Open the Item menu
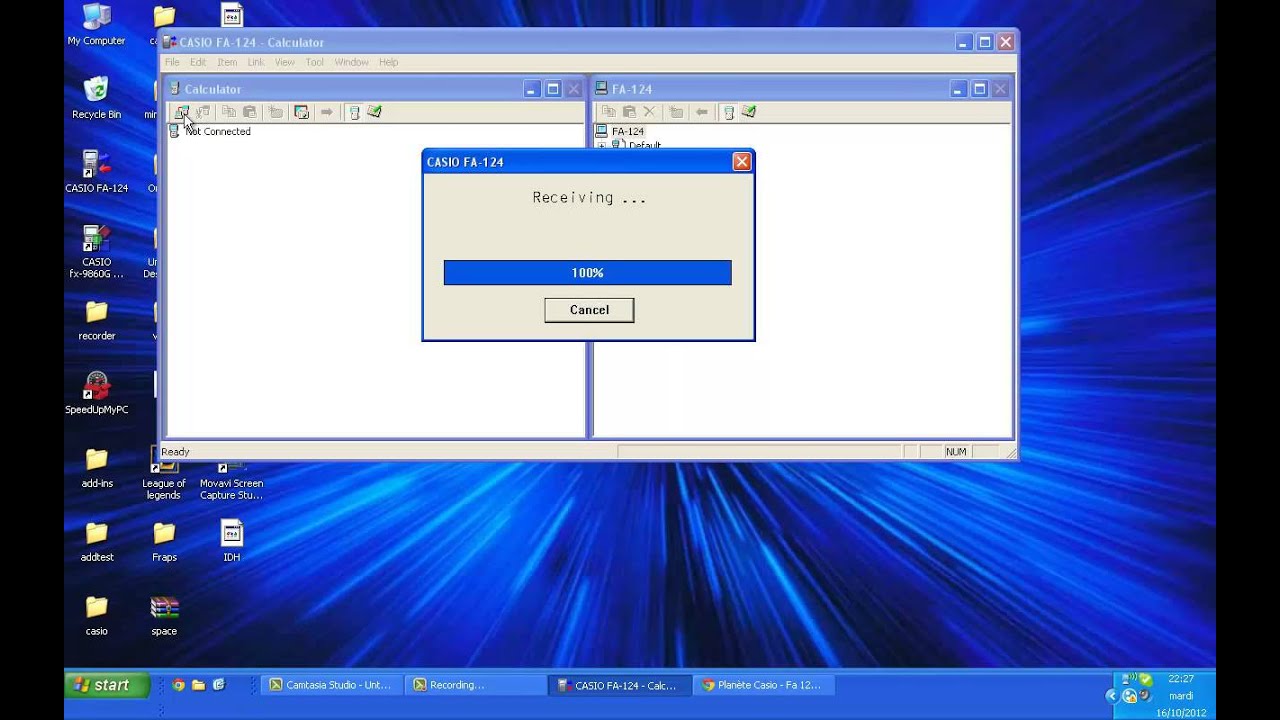Screen dimensions: 1280x720 pos(227,62)
